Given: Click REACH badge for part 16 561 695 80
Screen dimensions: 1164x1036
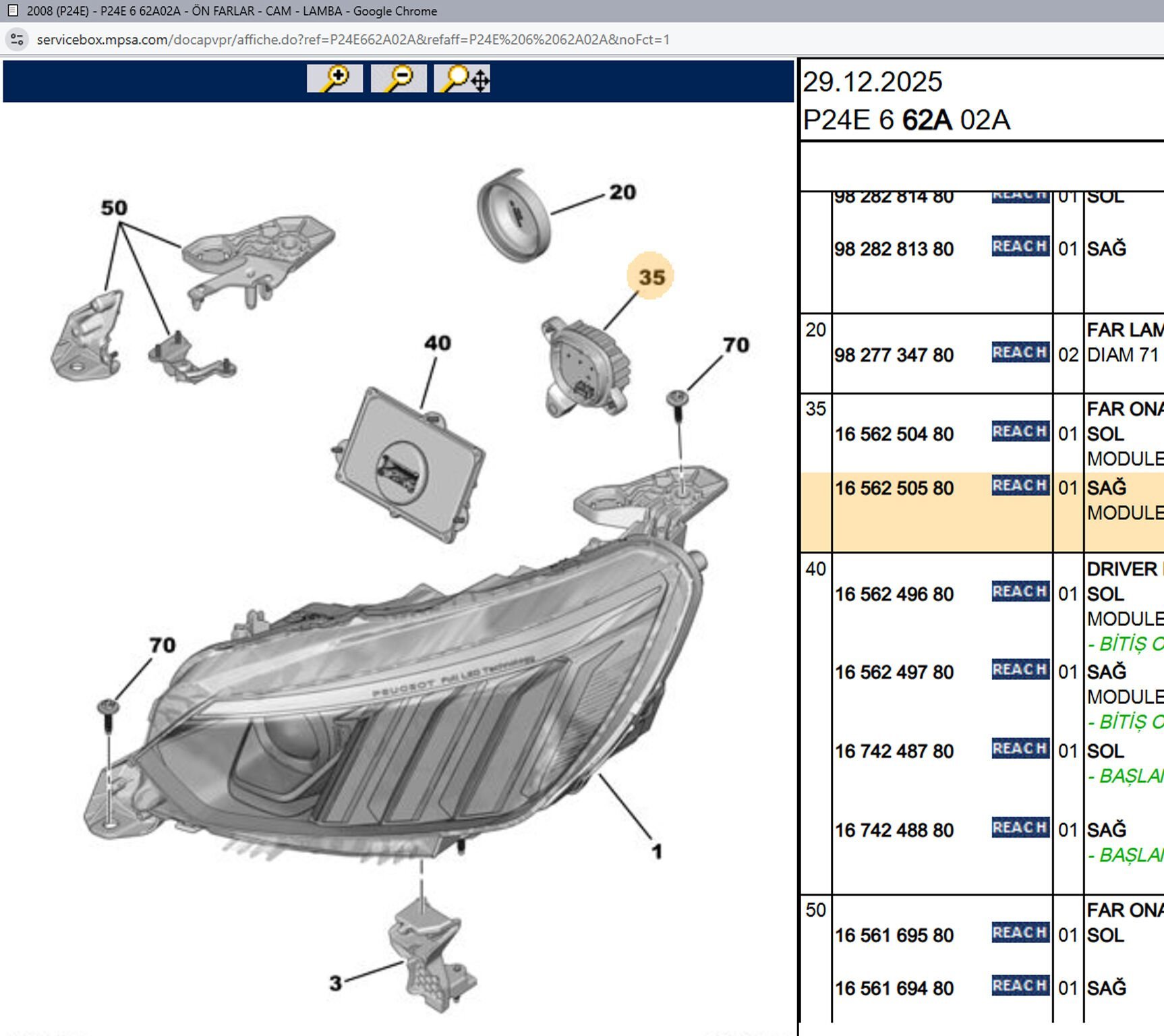Looking at the screenshot, I should pos(1020,933).
